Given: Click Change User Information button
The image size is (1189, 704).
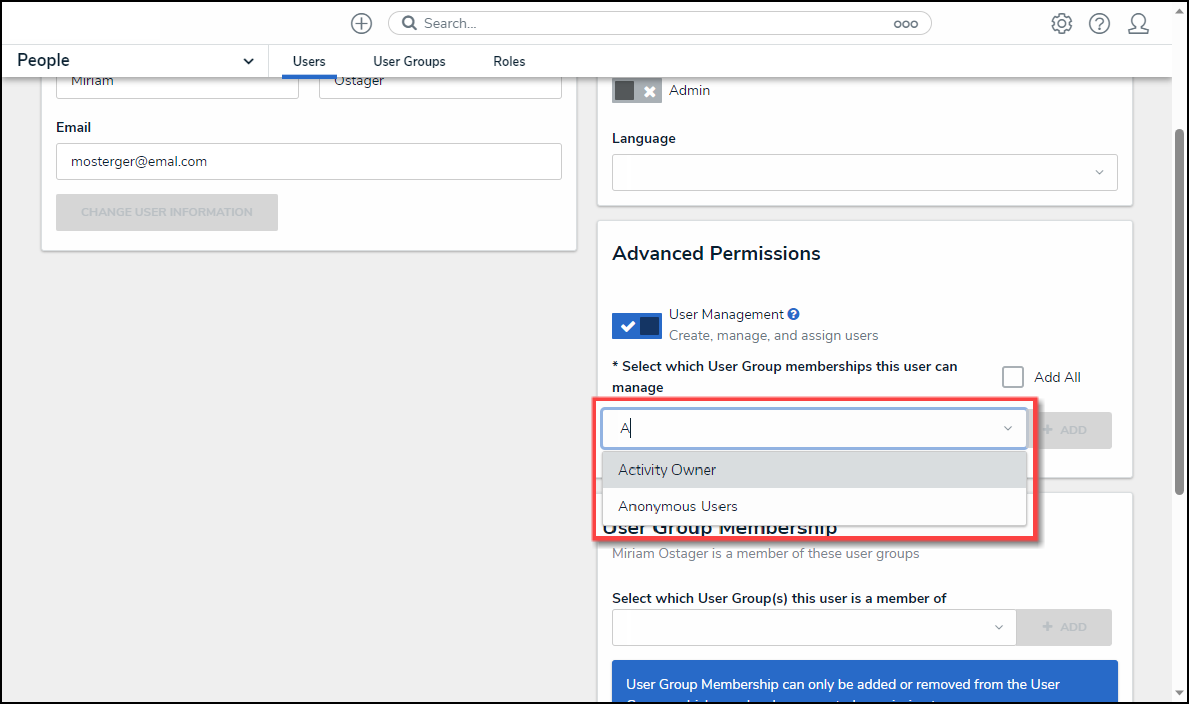Looking at the screenshot, I should point(167,212).
